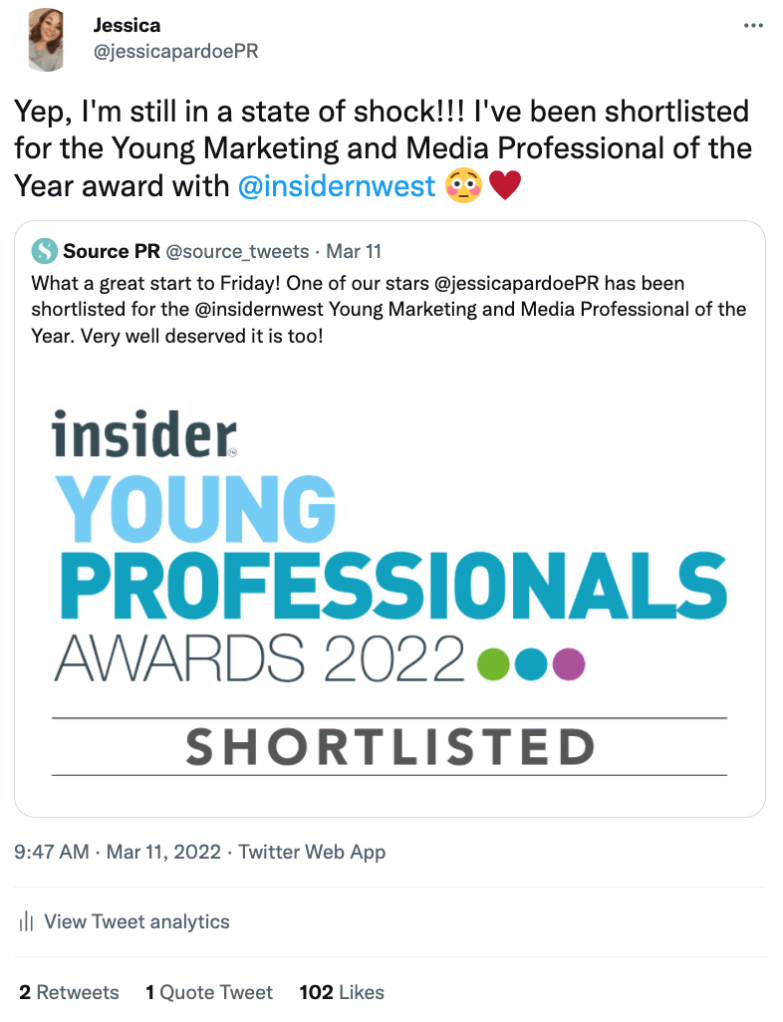Click the flushed face emoji in the tweet

click(x=464, y=185)
